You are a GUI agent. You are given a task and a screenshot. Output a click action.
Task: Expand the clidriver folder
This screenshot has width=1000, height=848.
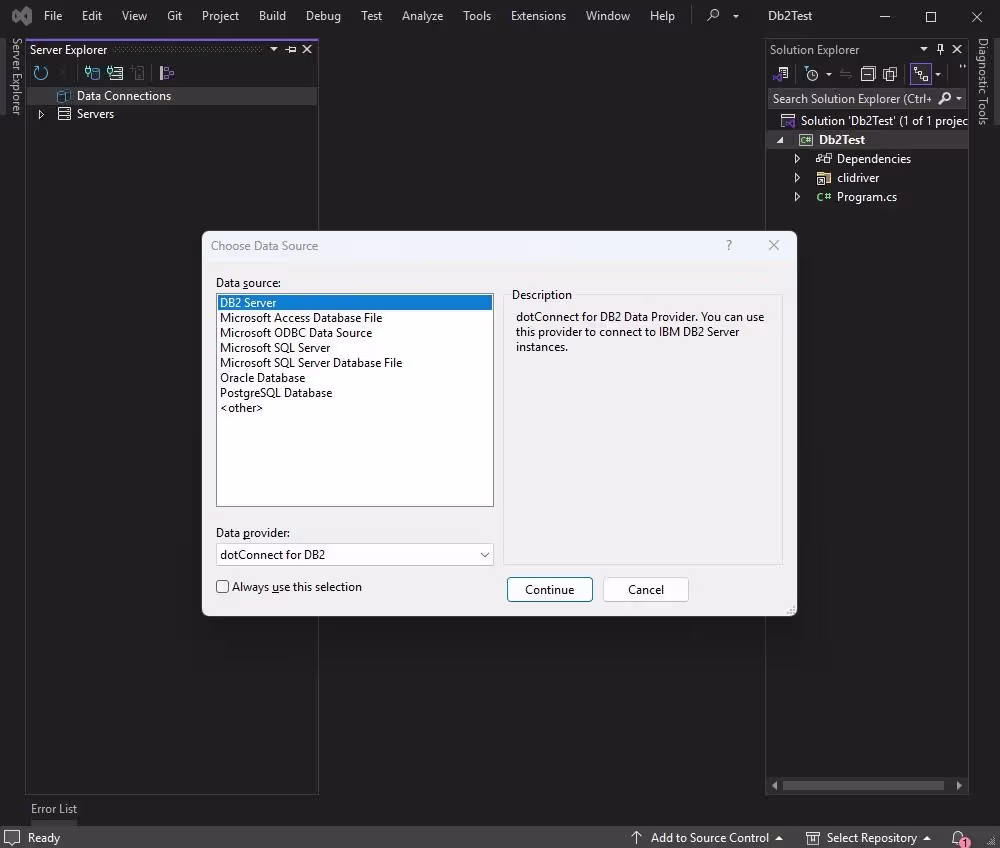point(797,178)
